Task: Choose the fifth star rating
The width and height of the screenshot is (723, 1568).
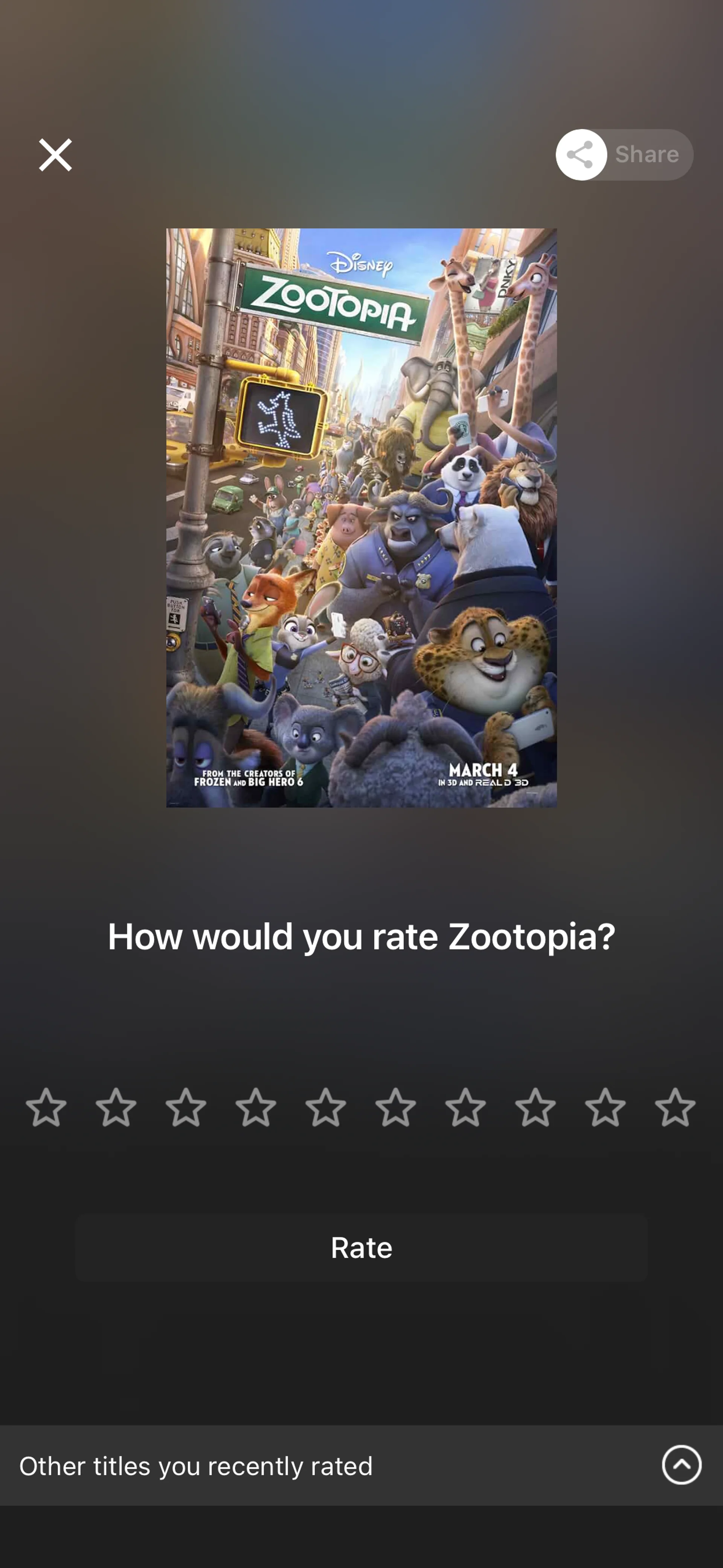Action: 326,1107
